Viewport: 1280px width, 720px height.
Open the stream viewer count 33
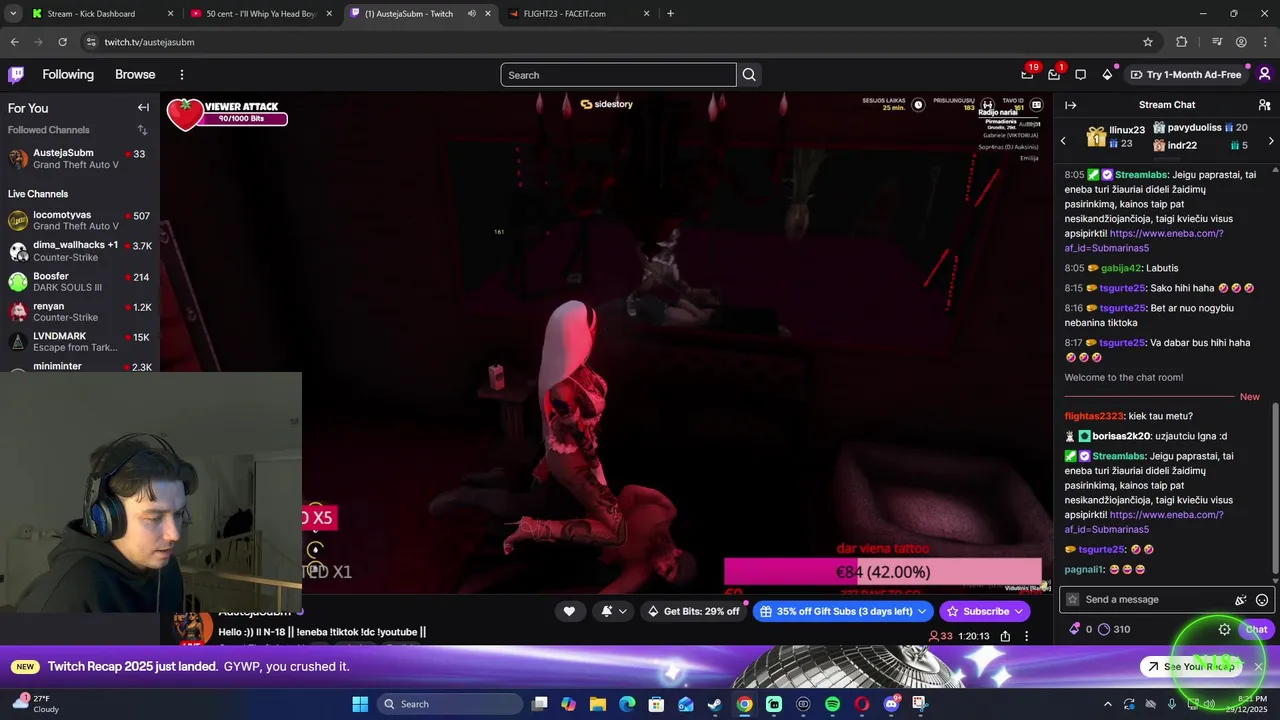coord(941,636)
